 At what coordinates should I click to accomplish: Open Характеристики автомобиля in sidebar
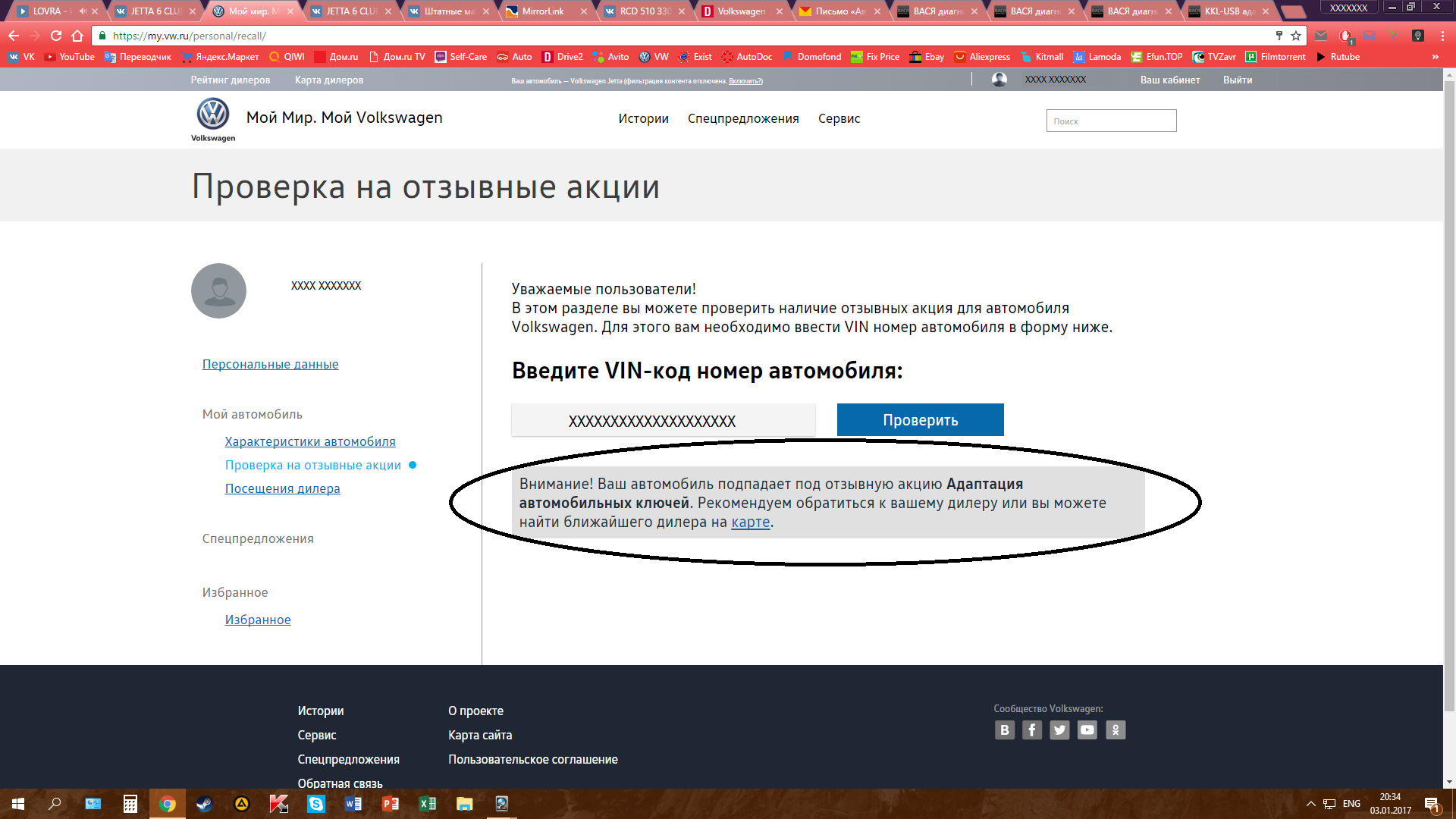(310, 441)
